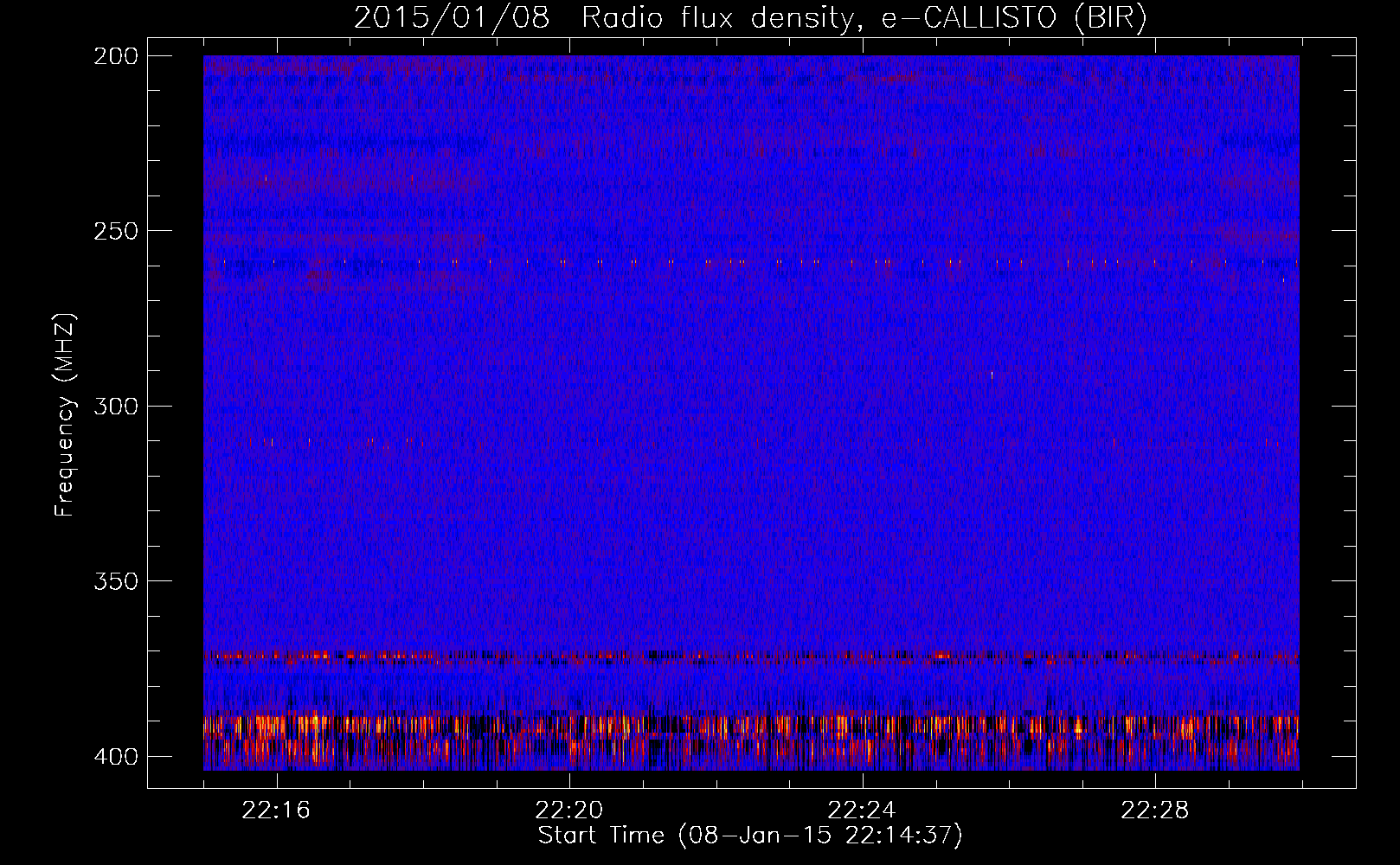Click the 22:20 time tick label

pyautogui.click(x=569, y=811)
